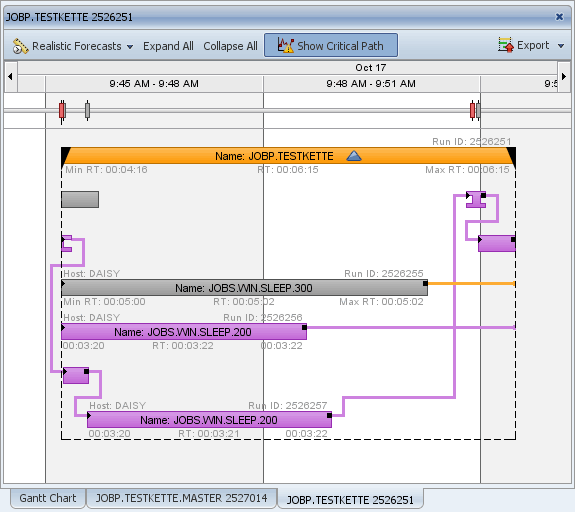Switch to JOBP.TESTKETTE.MASTER 2527014 tab

pyautogui.click(x=182, y=498)
